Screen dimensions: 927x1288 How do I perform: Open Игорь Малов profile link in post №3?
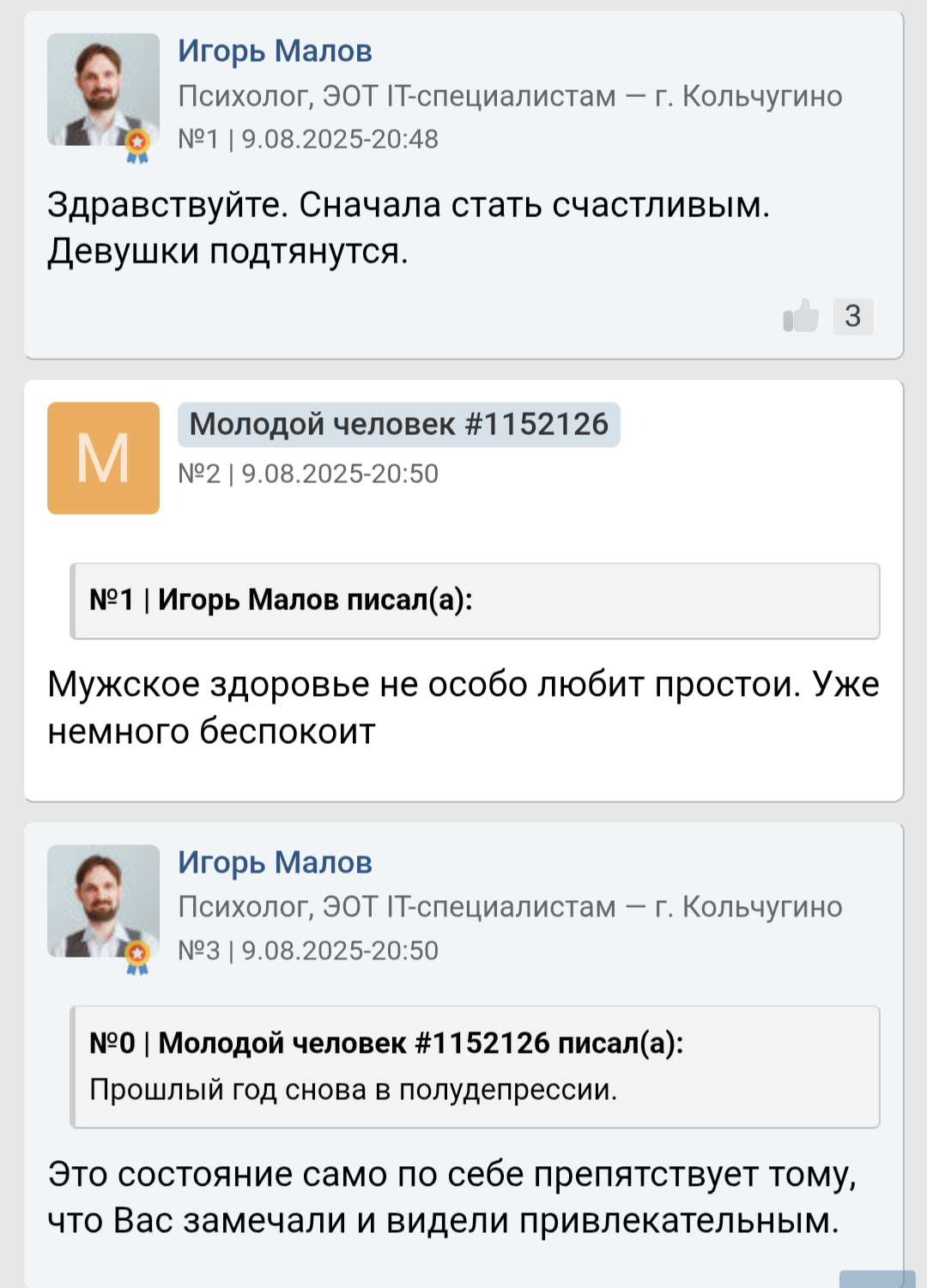point(275,862)
